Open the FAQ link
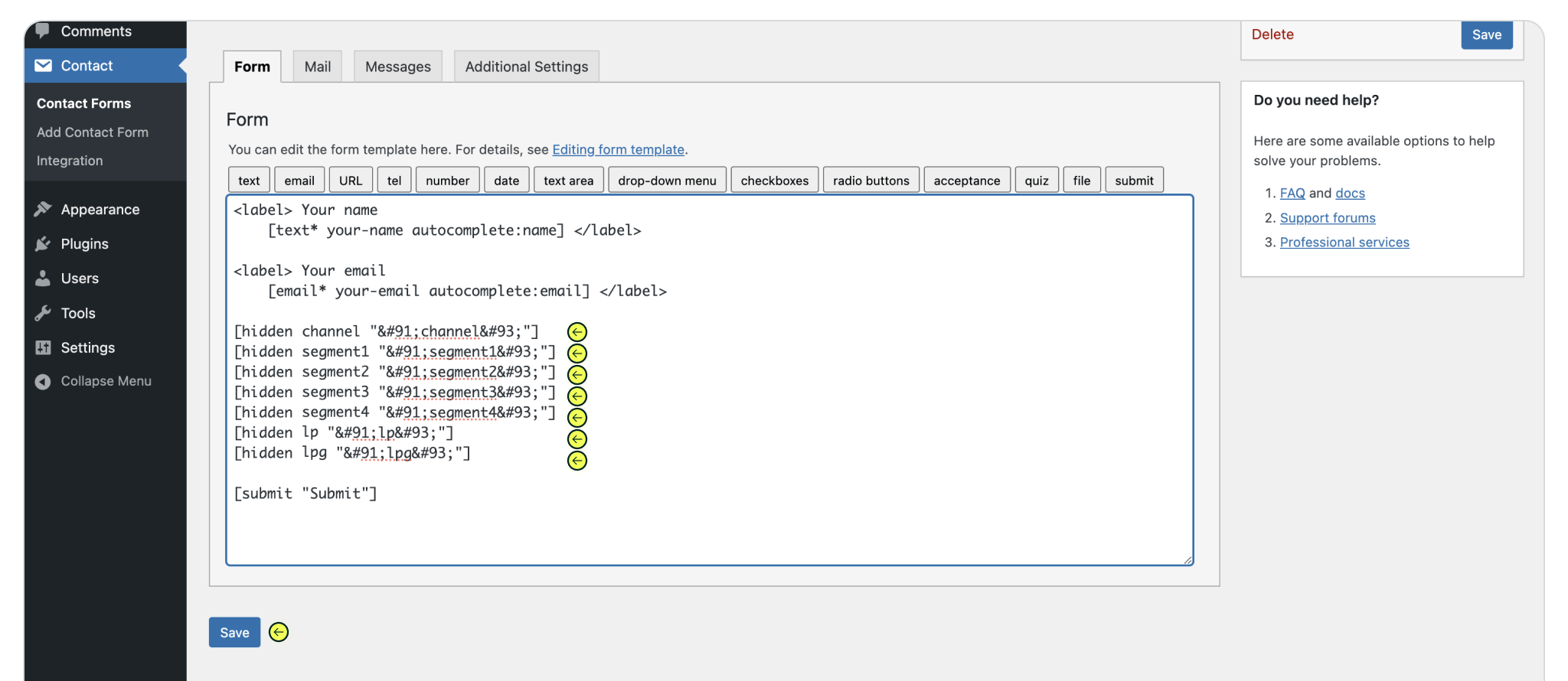This screenshot has width=1568, height=681. click(x=1292, y=194)
